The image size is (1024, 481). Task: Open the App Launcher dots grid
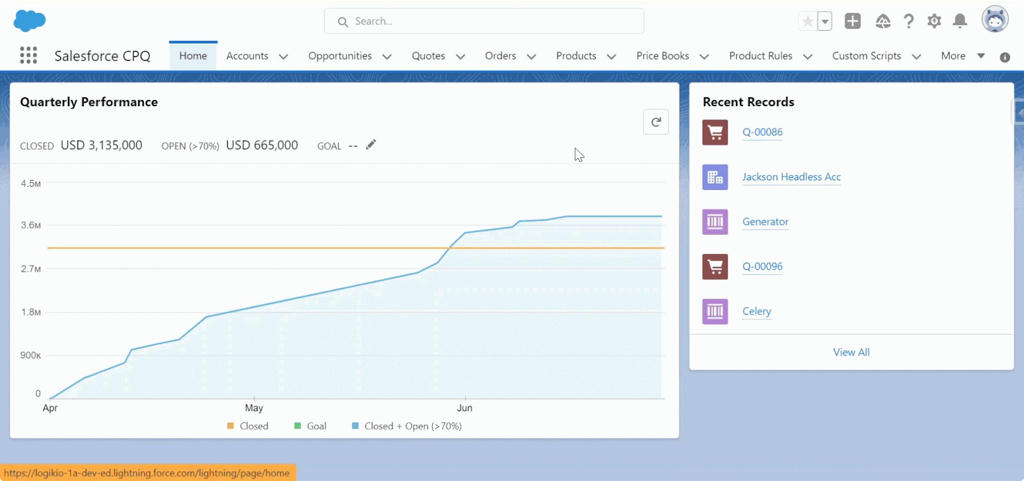coord(28,55)
